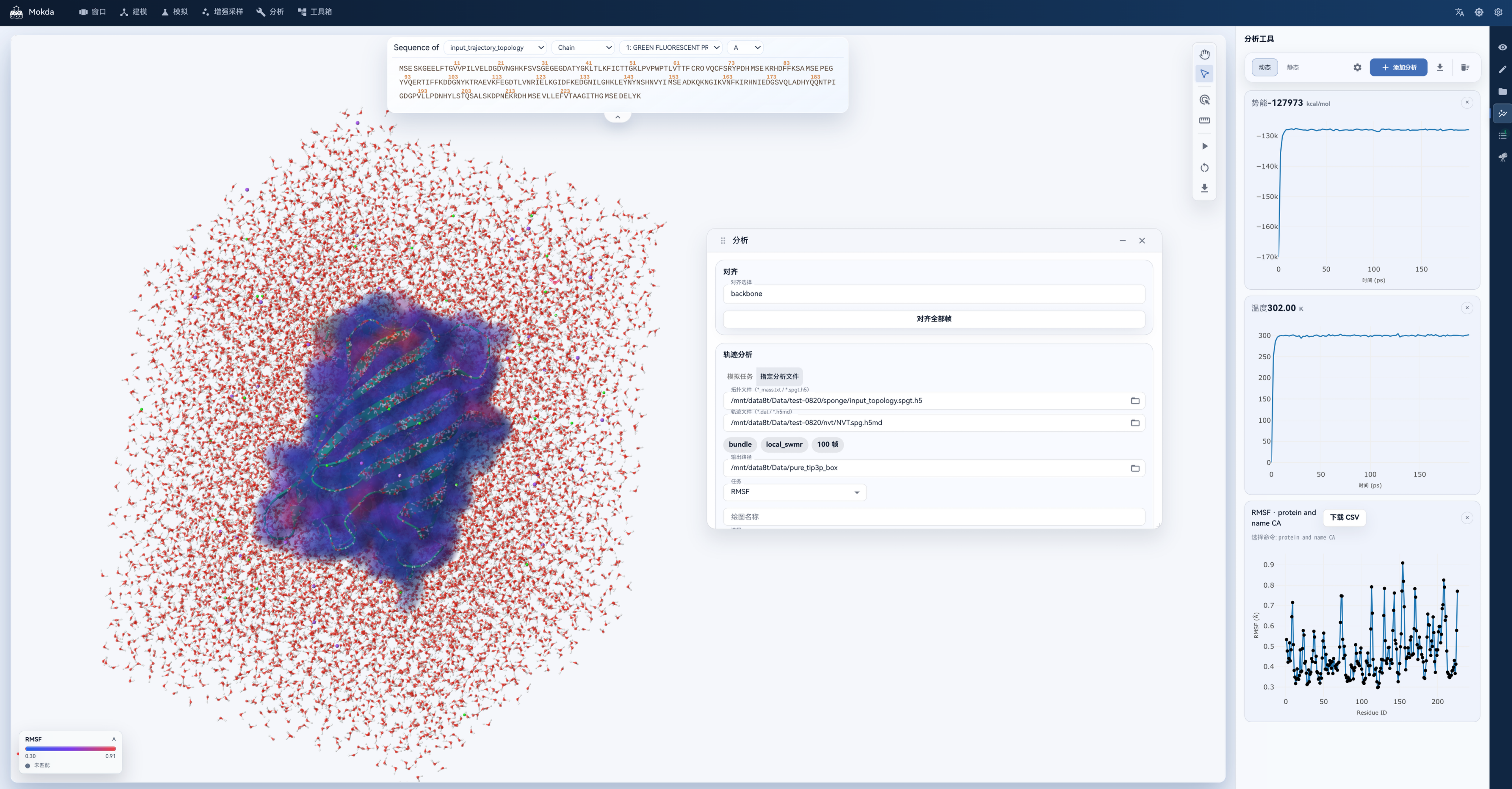Open the analysis chart panel in the sidebar
Screen dimensions: 1512x789
[1503, 113]
